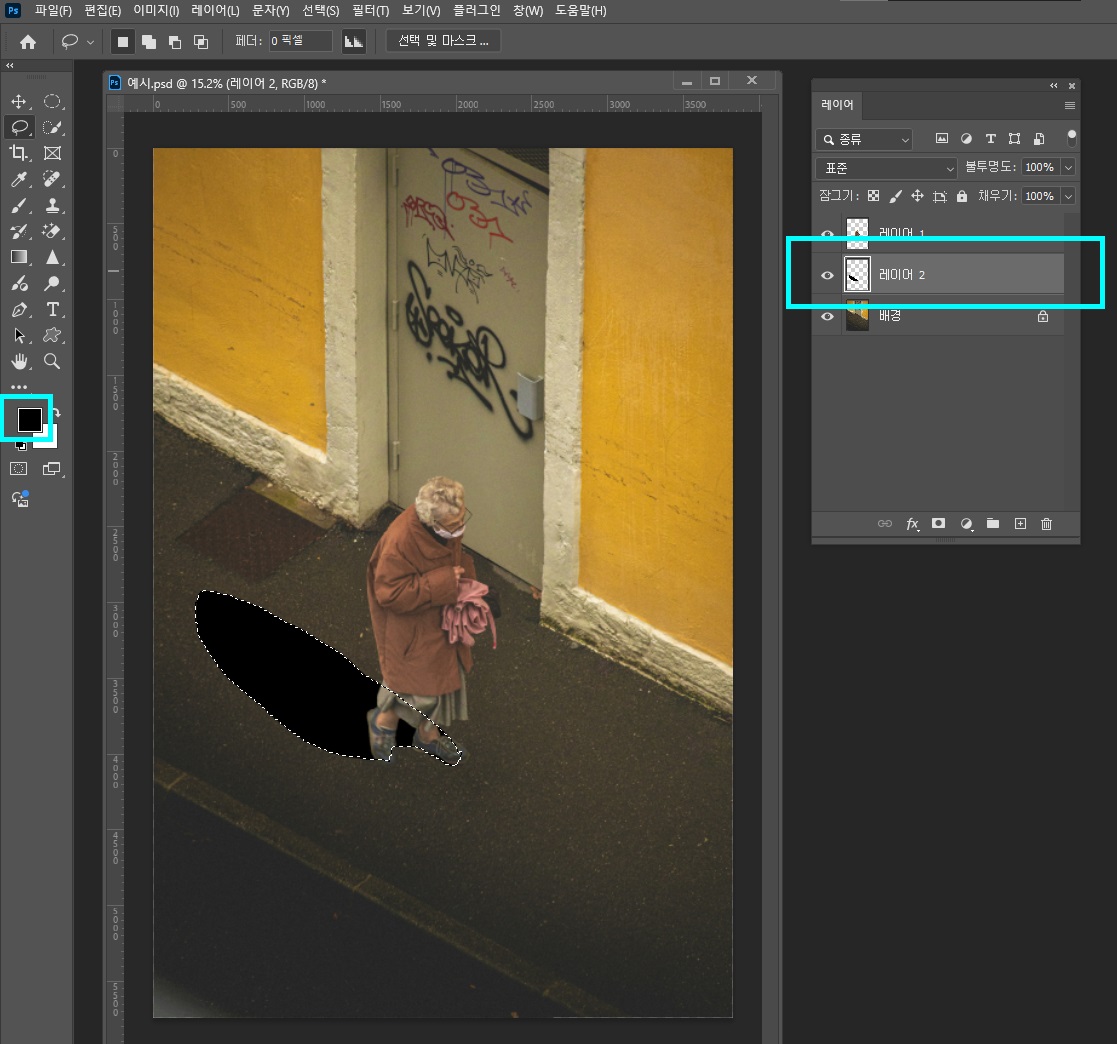Select the Elliptical Marquee tool

(x=52, y=101)
